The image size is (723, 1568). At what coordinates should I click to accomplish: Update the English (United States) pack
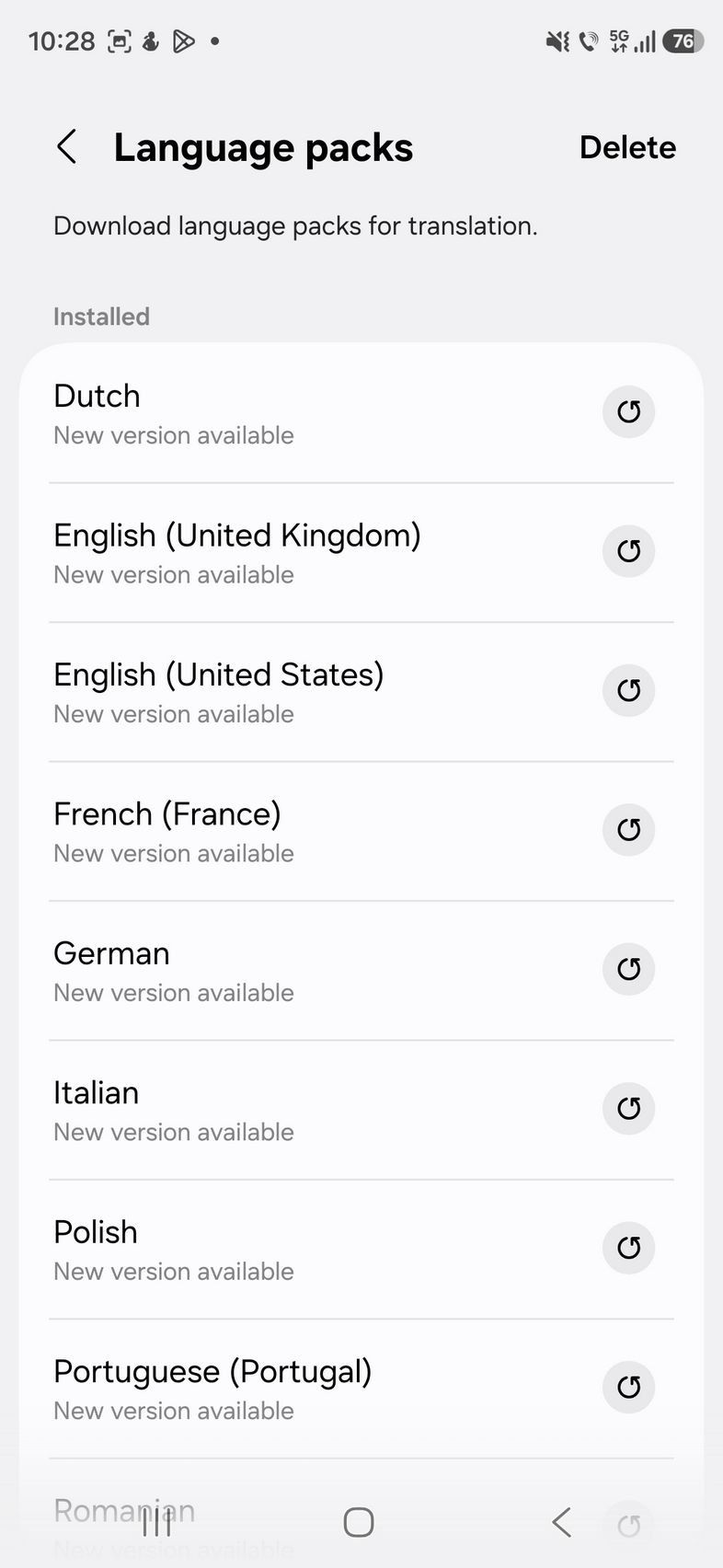(628, 690)
